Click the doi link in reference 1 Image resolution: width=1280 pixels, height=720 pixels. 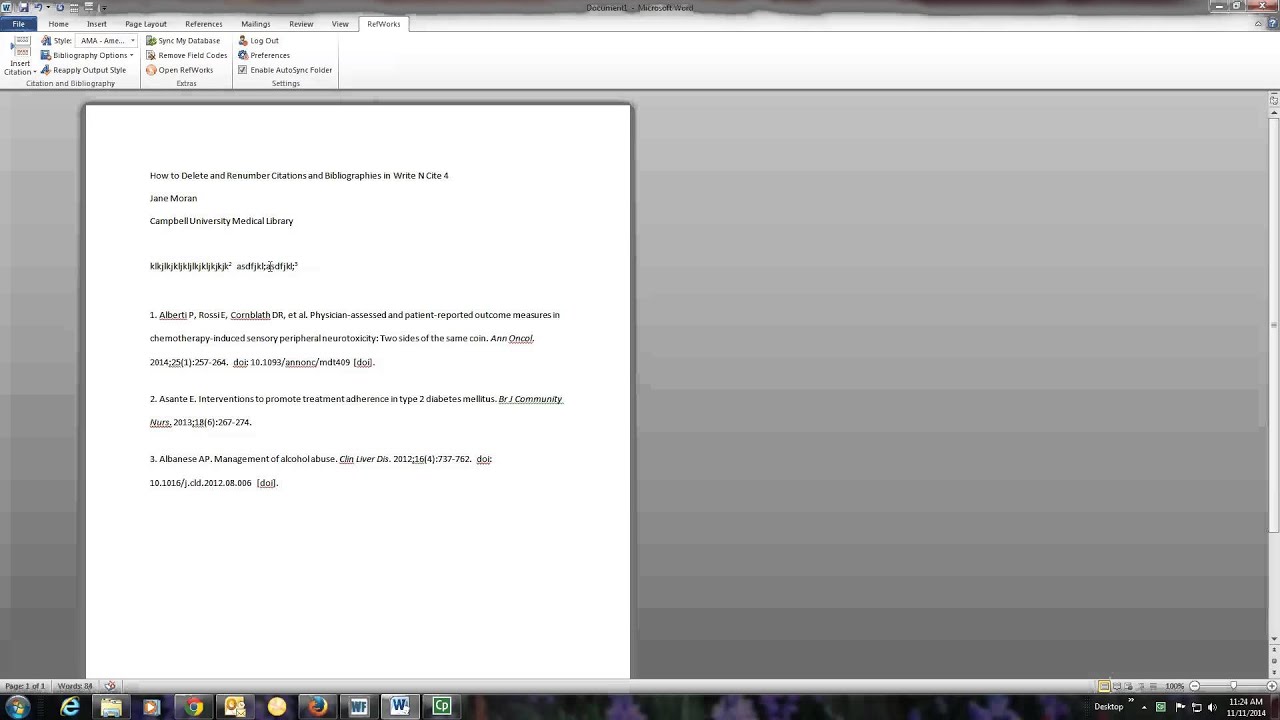pos(363,362)
